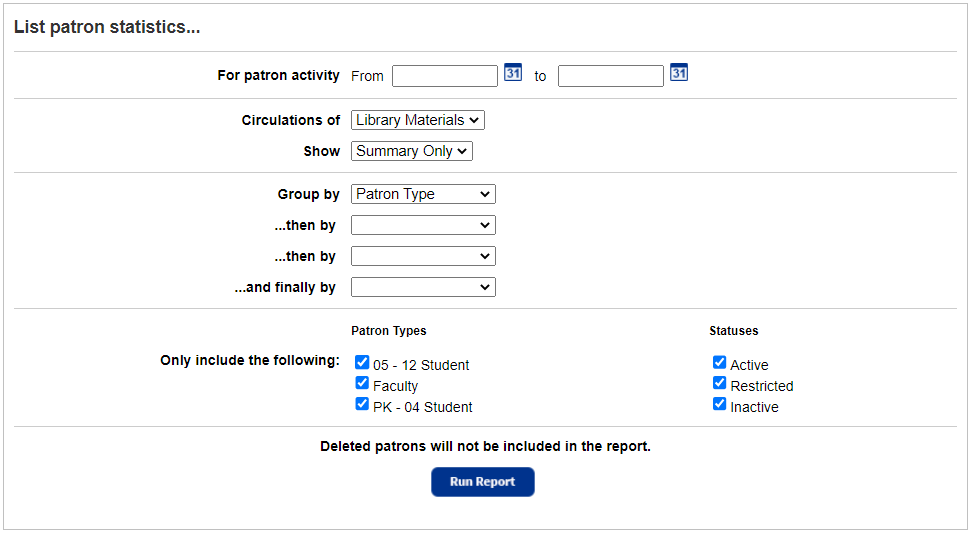Screen dimensions: 974x533
Task: Click the 'to' date input field
Action: (610, 76)
